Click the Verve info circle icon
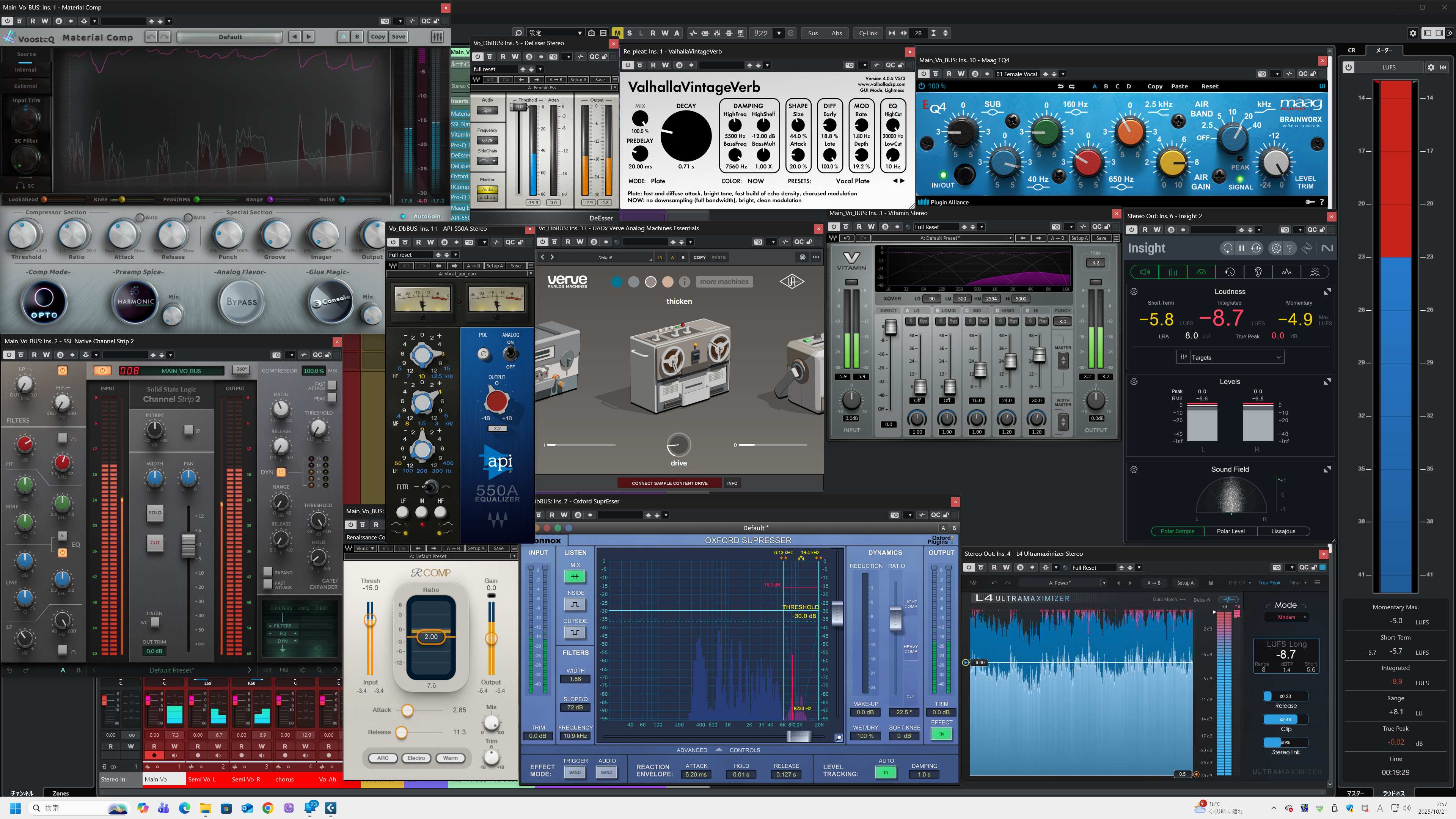Viewport: 1456px width, 819px height. click(x=685, y=281)
